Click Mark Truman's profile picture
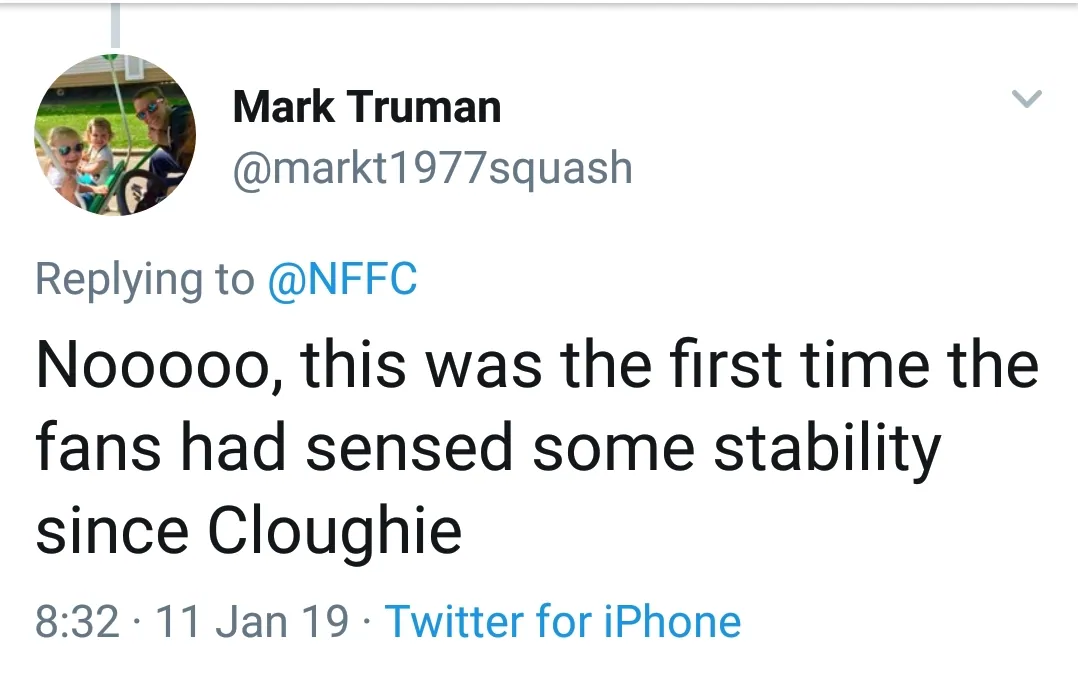Screen dimensions: 1078x680 tap(116, 134)
